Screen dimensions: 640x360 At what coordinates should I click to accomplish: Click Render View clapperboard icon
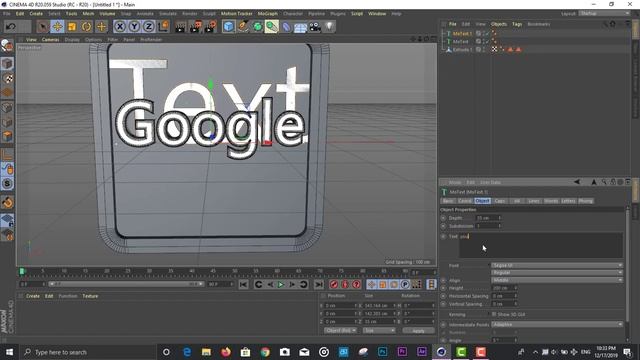tap(180, 27)
